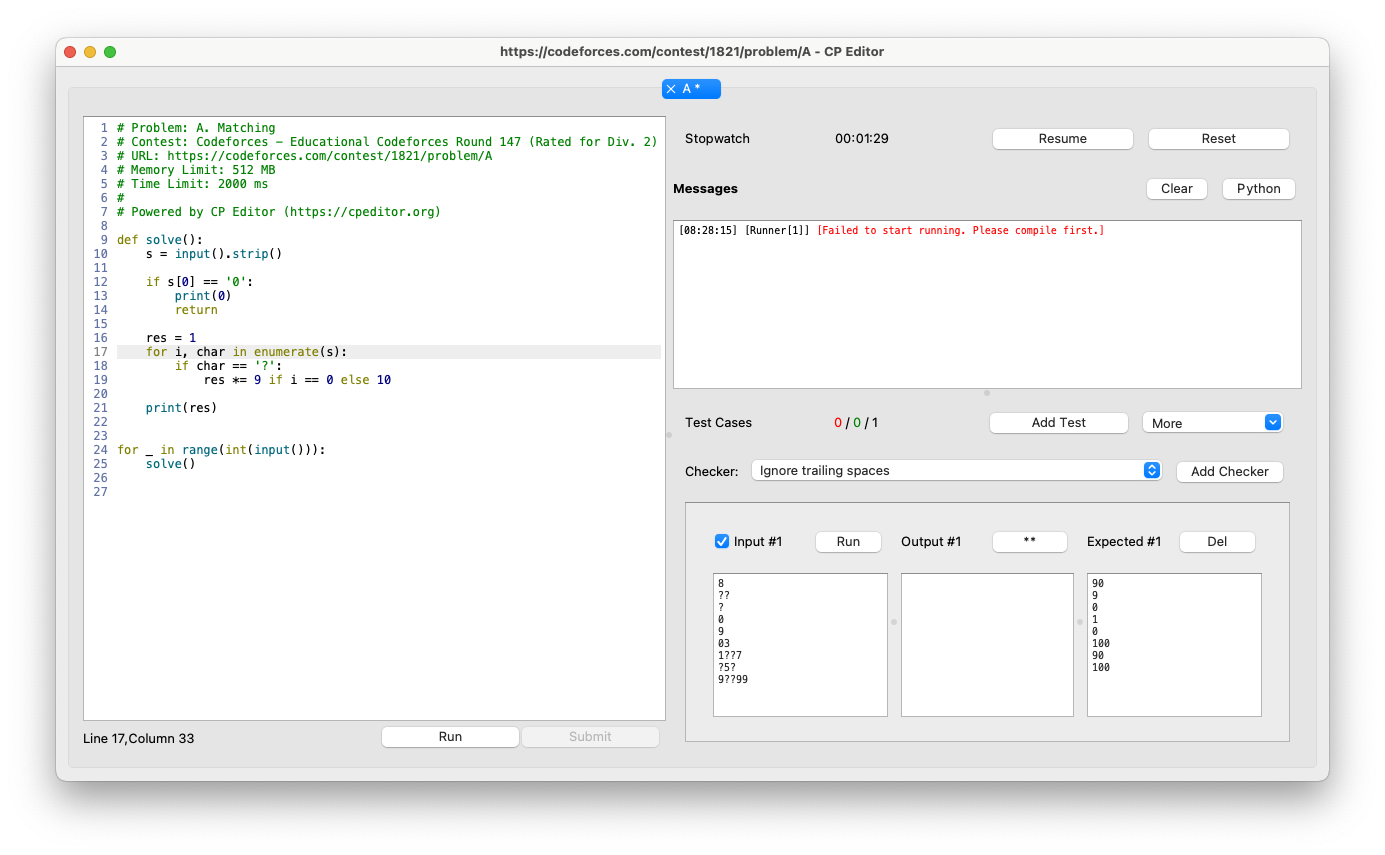This screenshot has width=1385, height=855.
Task: Uncheck the Input #1 checkbox
Action: coord(721,541)
